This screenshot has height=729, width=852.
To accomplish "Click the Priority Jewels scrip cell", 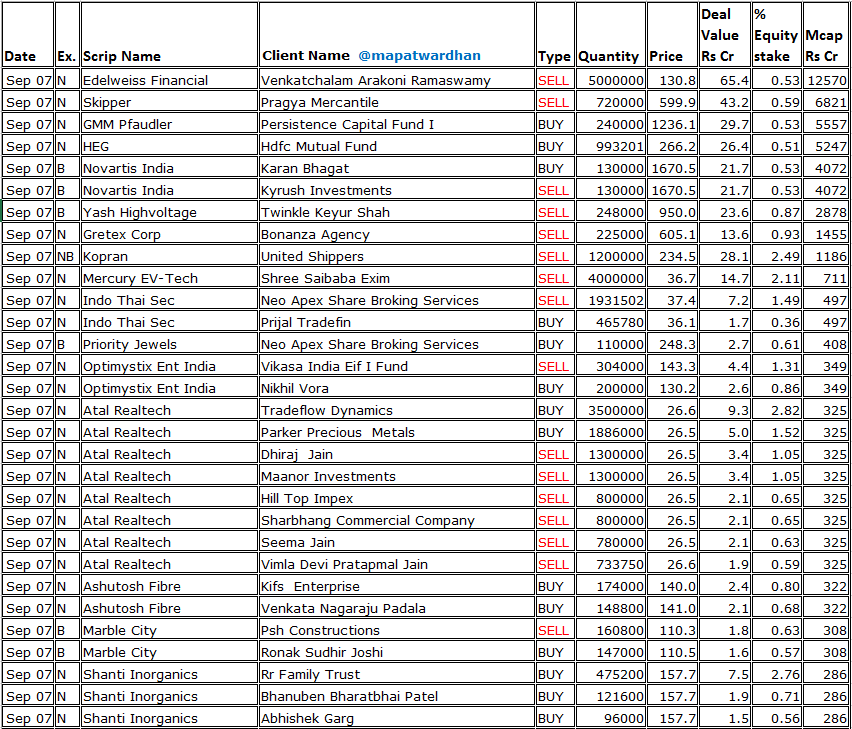I will [x=170, y=344].
